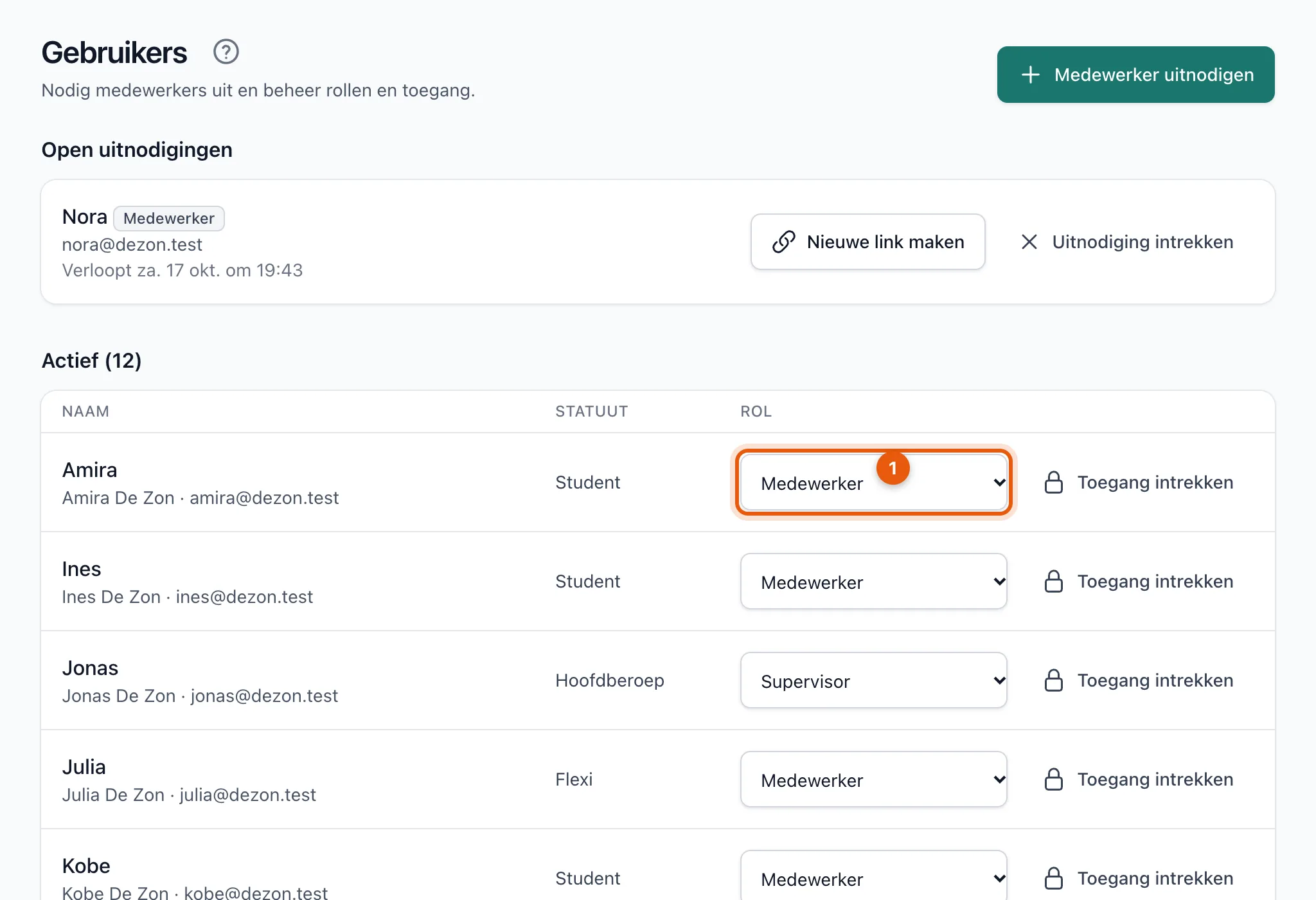Click the name Julia in the table

84,767
